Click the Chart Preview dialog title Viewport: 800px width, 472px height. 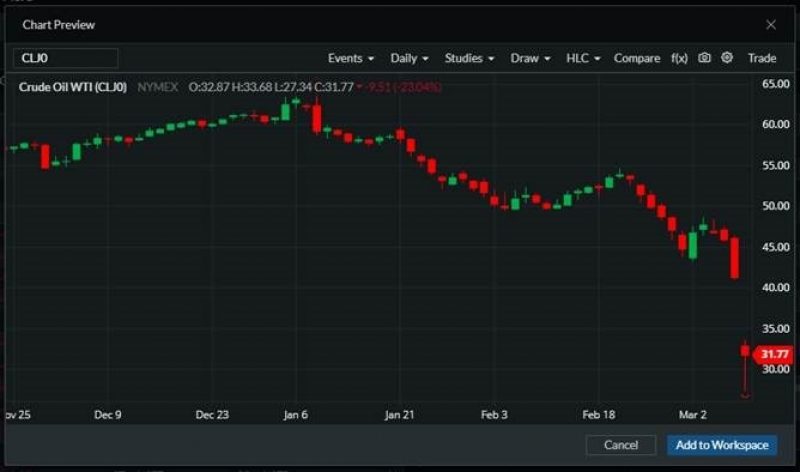(59, 24)
